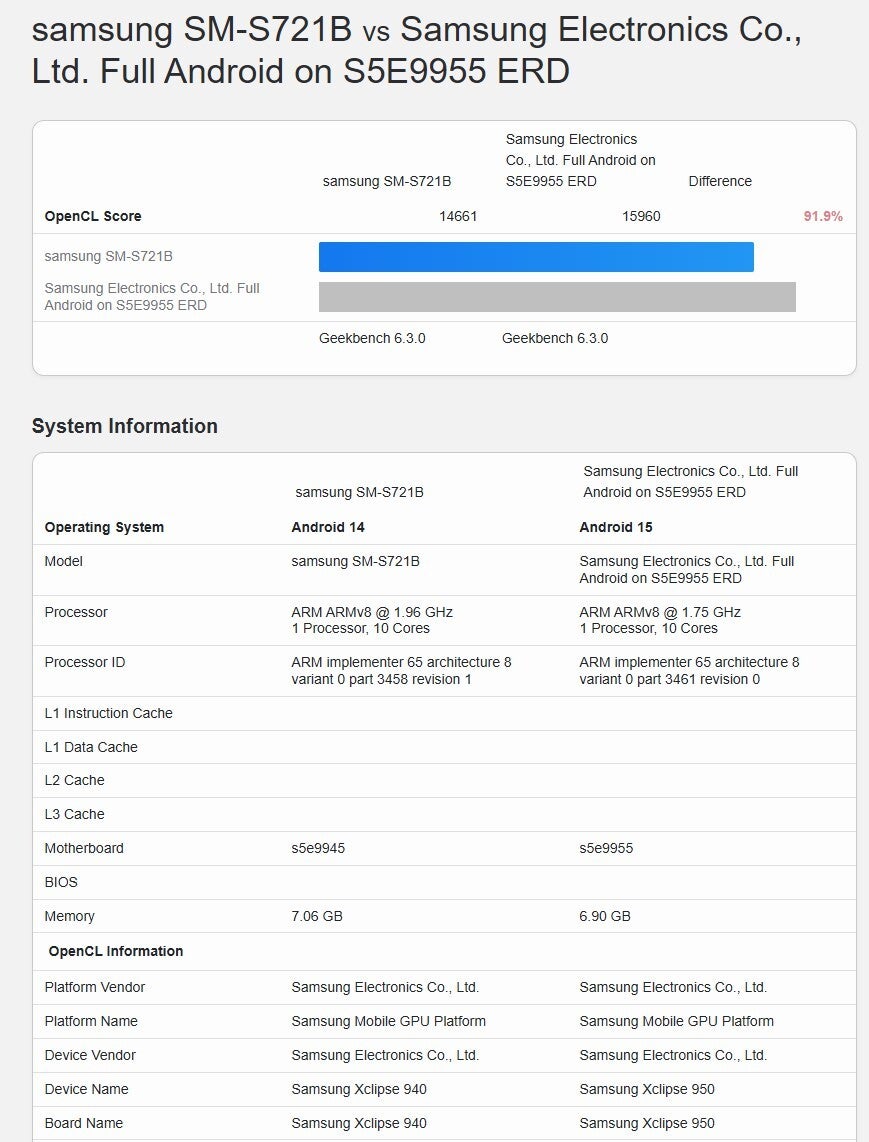
Task: Click the "Platform Name" row label
Action: point(91,1021)
